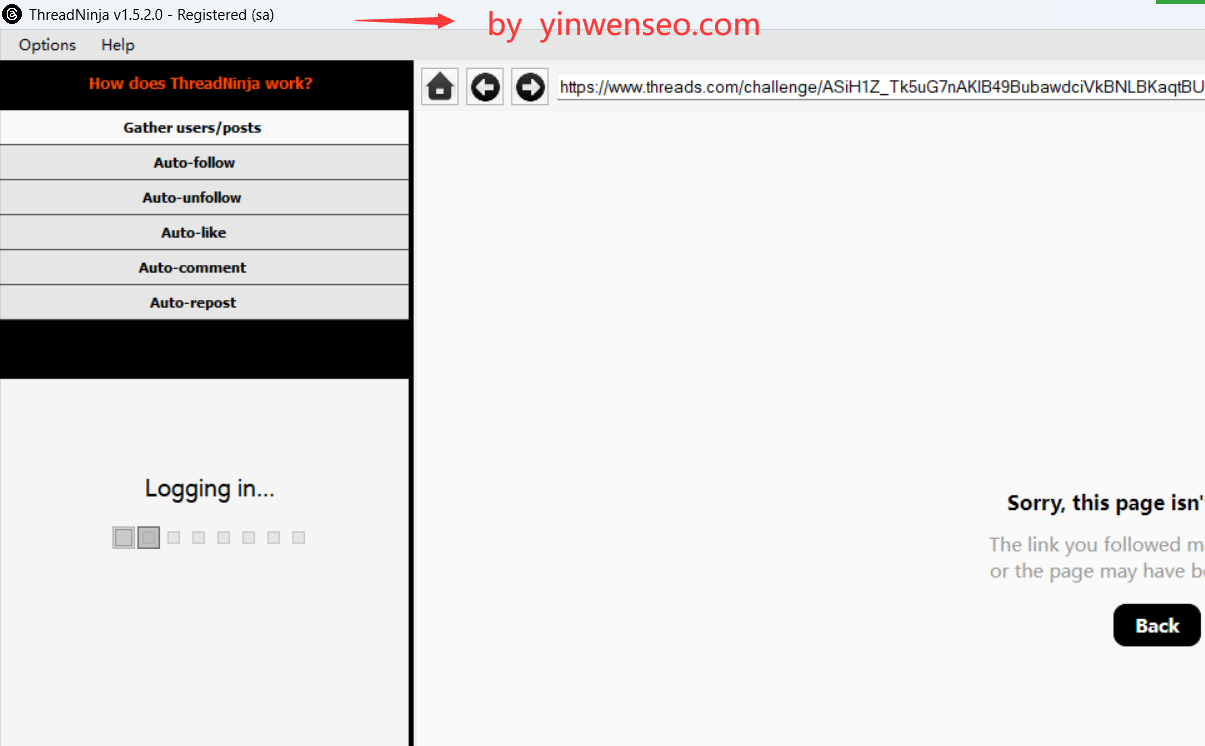Select the Gather users/posts tab
The width and height of the screenshot is (1205, 746).
(x=204, y=127)
